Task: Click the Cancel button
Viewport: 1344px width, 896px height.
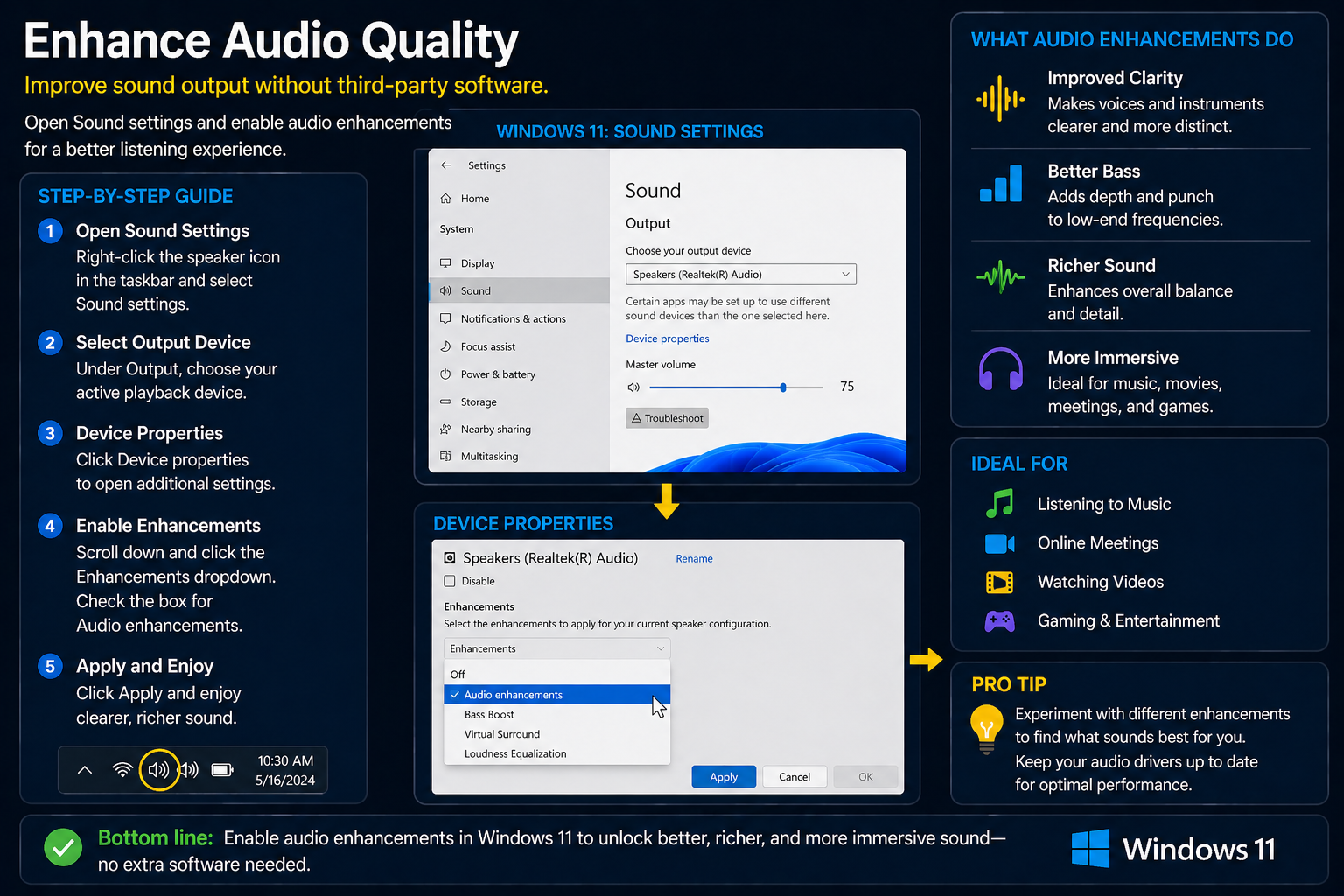Action: [794, 777]
